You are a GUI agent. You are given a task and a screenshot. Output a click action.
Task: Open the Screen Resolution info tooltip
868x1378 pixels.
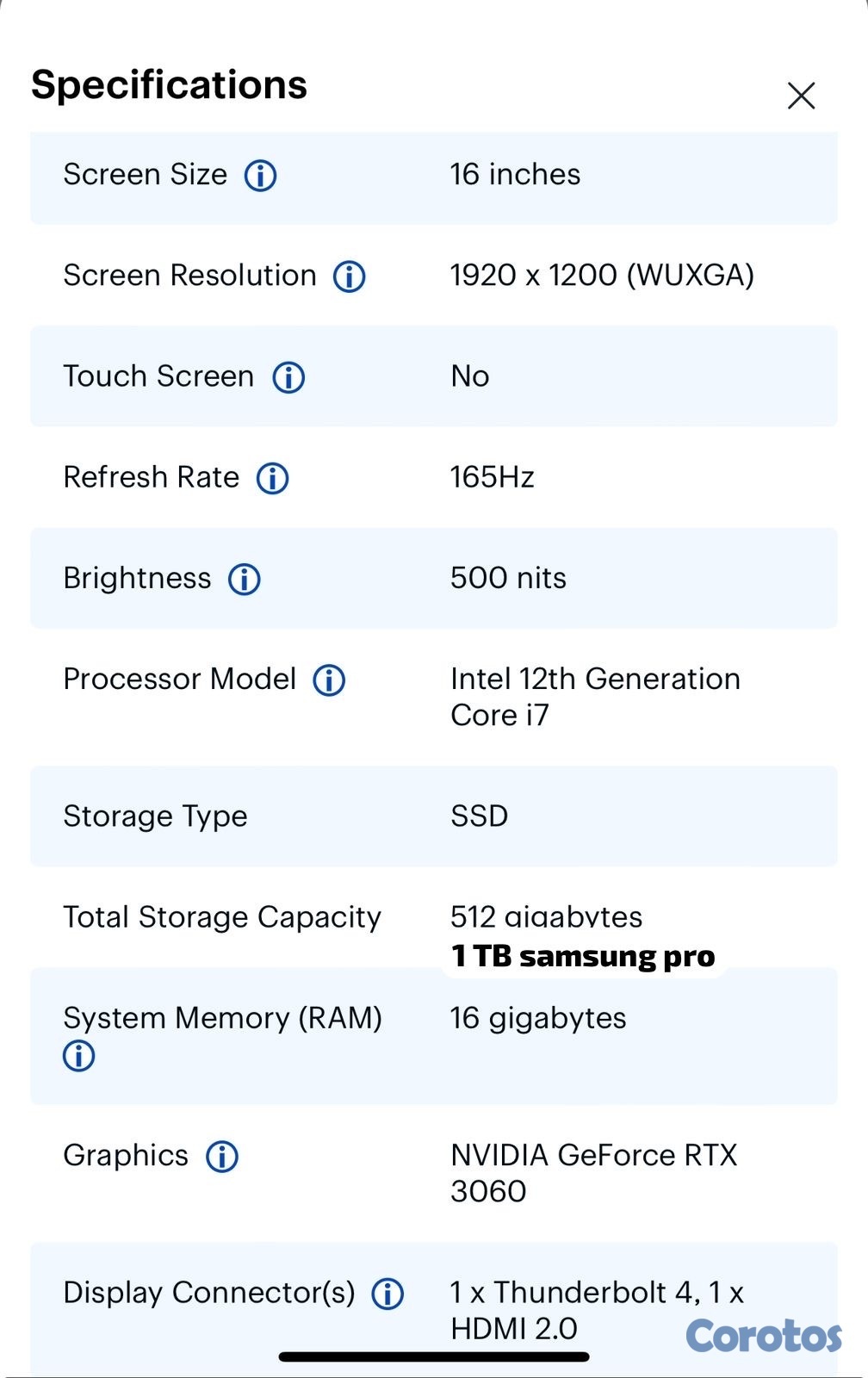(349, 276)
